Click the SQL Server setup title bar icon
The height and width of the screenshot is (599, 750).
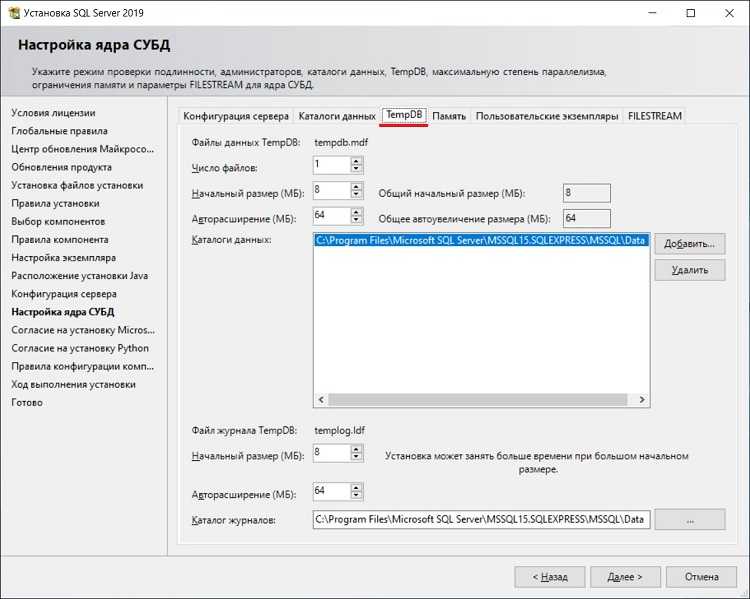click(14, 13)
